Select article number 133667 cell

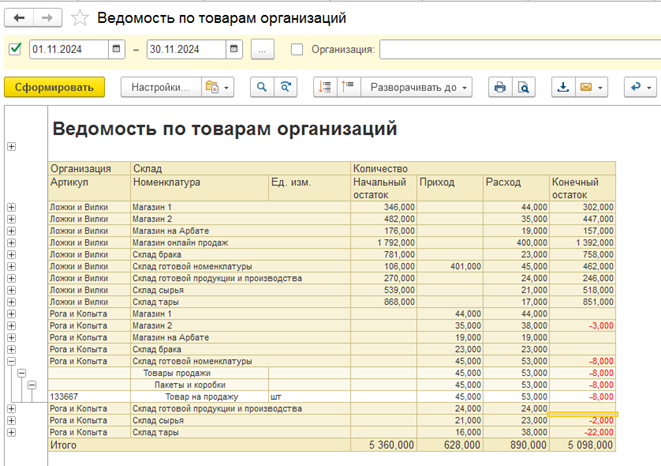pos(89,397)
